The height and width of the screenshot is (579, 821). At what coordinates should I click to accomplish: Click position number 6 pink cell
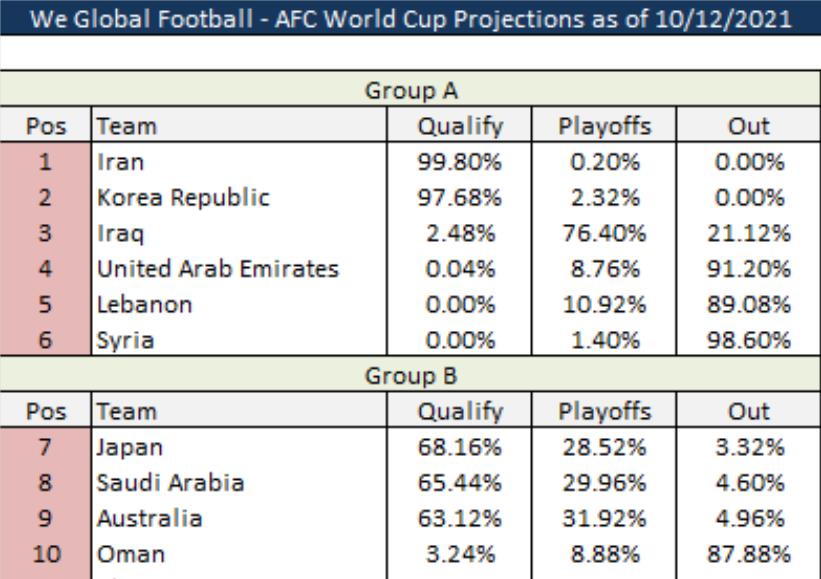44,341
